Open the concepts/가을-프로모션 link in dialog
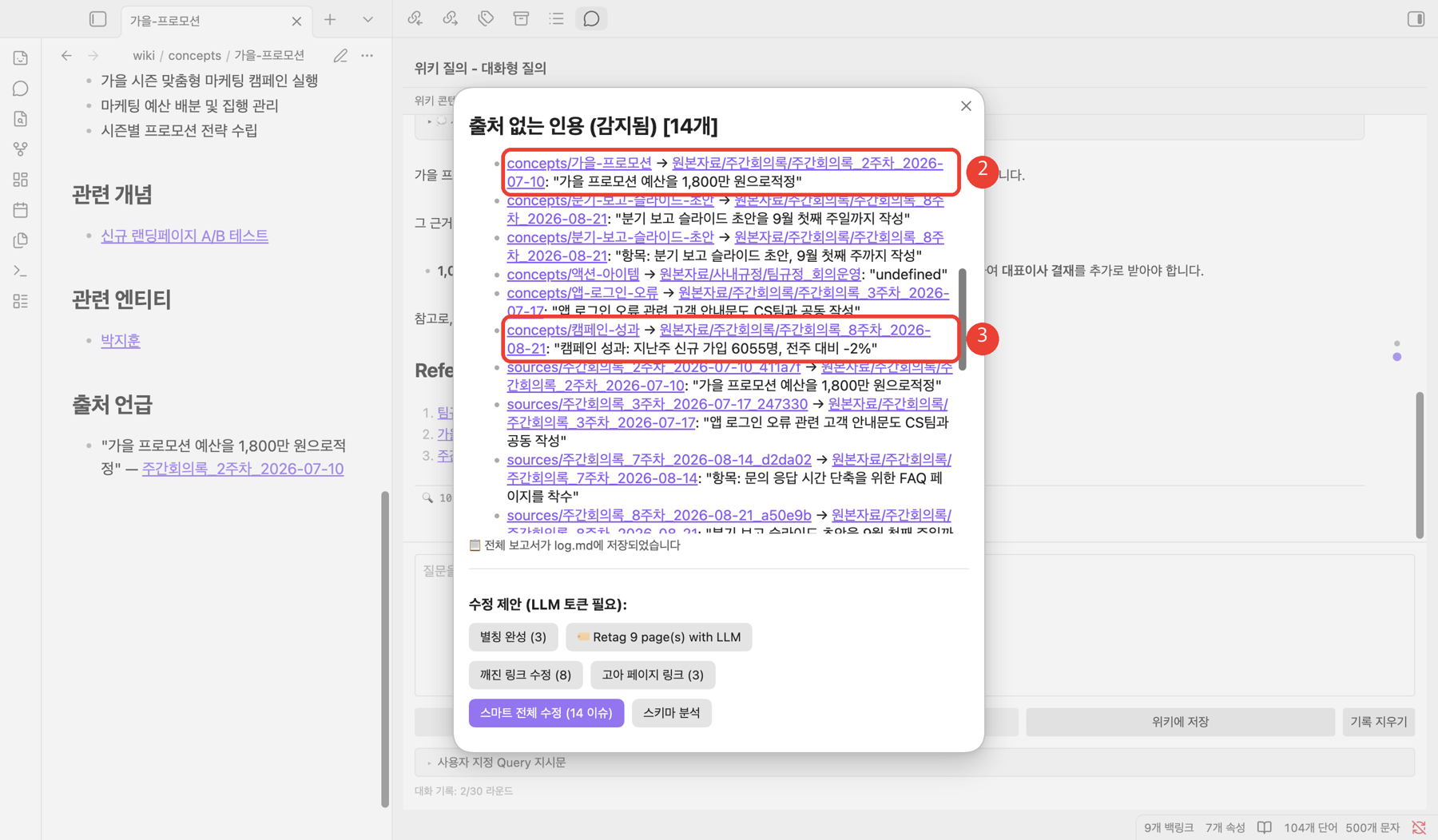This screenshot has height=840, width=1438. point(579,163)
